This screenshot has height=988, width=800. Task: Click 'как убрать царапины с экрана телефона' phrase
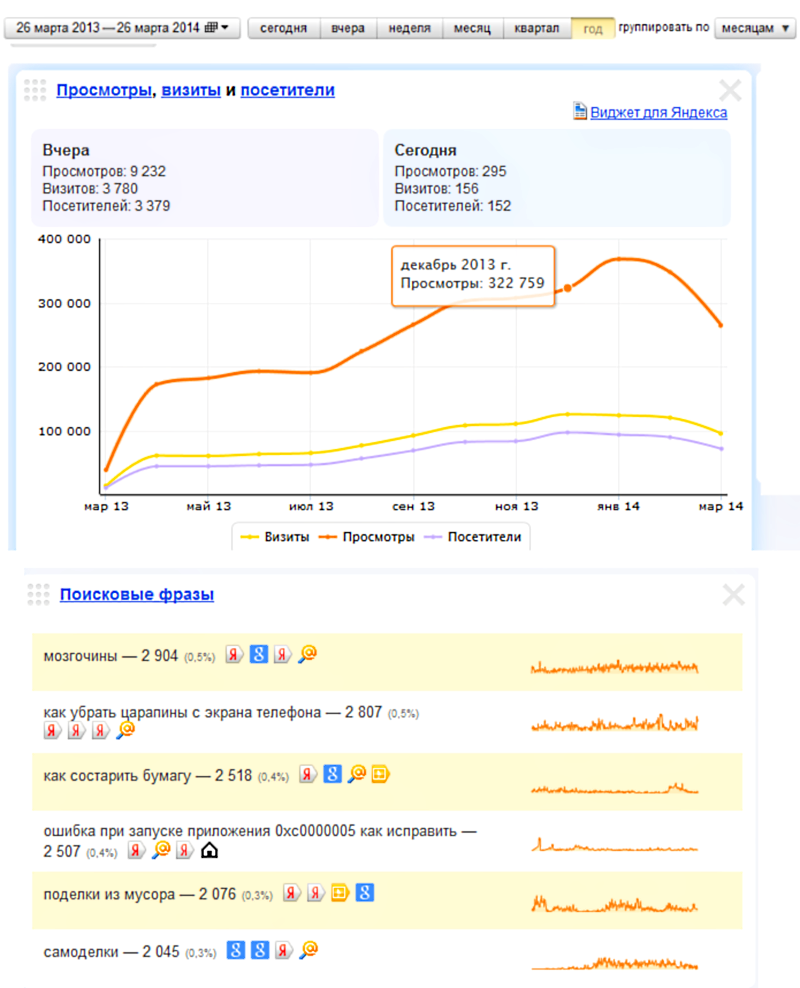[x=182, y=713]
